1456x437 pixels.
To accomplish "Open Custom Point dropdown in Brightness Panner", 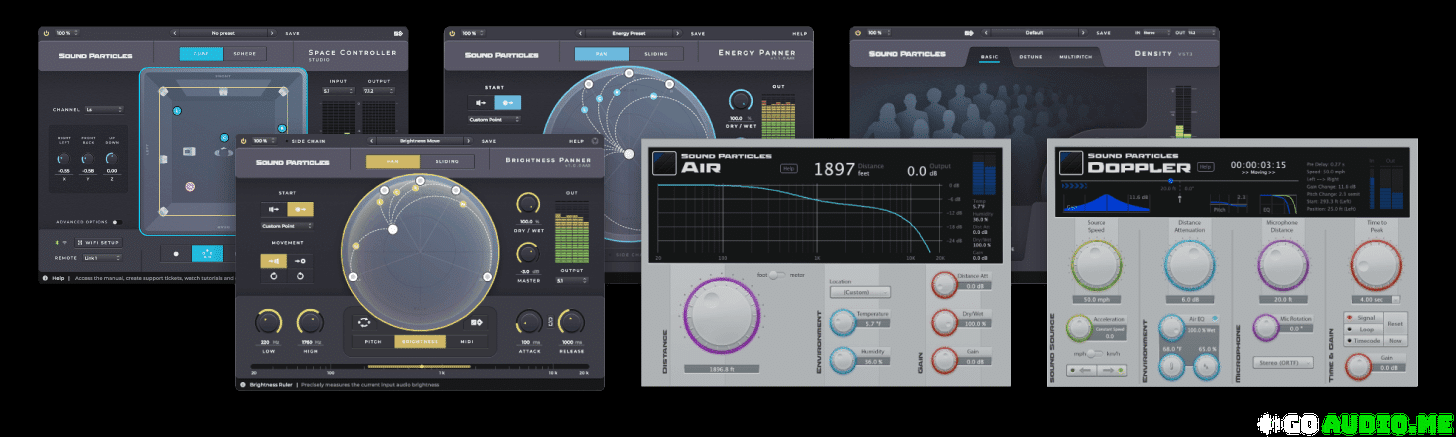I will [287, 226].
